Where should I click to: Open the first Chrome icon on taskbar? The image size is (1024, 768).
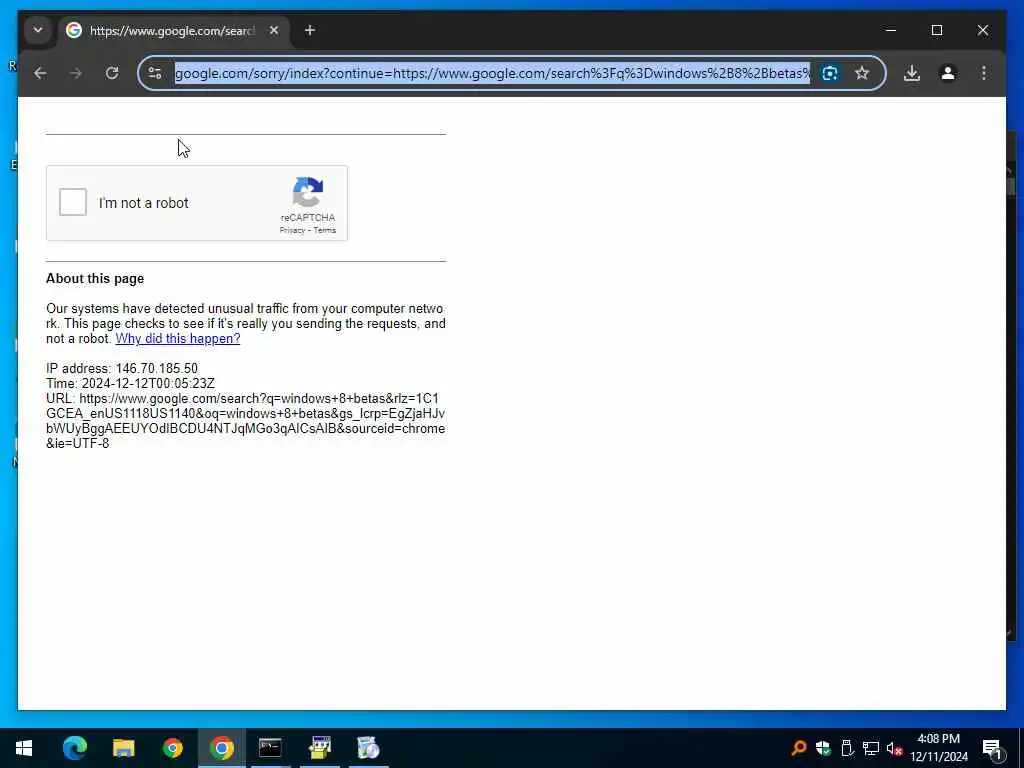pos(173,748)
